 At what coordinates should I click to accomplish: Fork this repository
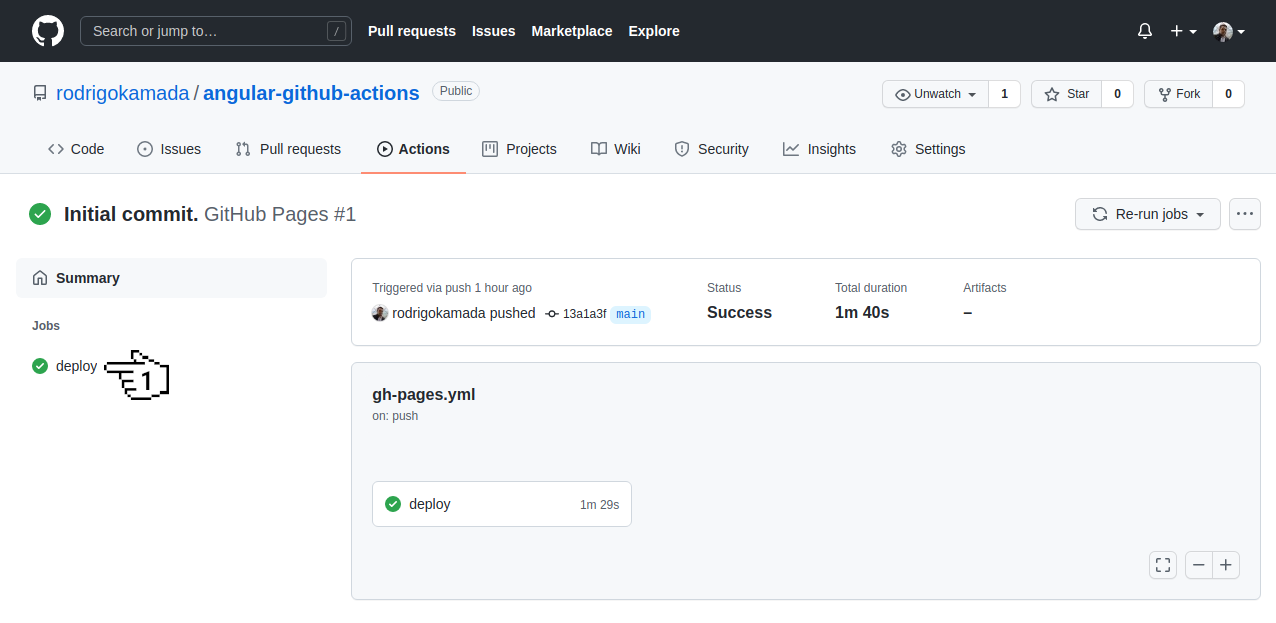click(1179, 94)
